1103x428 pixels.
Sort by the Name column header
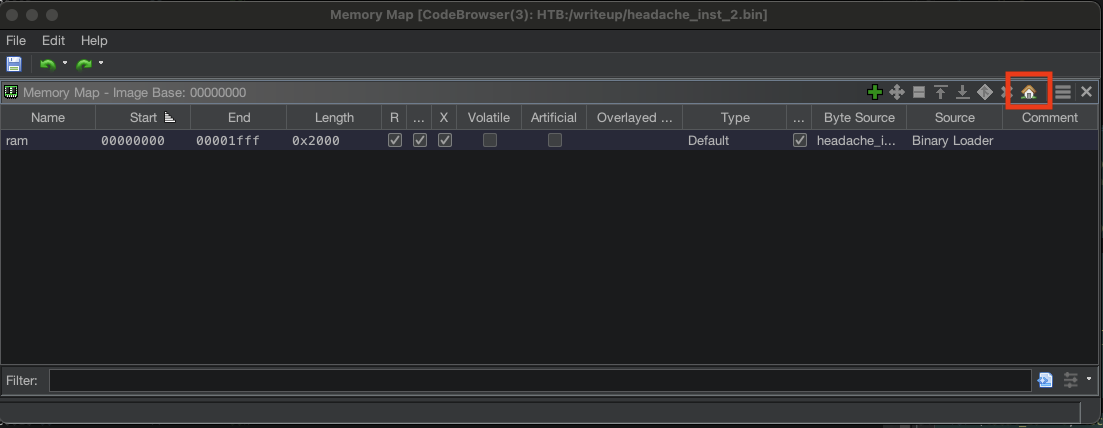[x=48, y=118]
